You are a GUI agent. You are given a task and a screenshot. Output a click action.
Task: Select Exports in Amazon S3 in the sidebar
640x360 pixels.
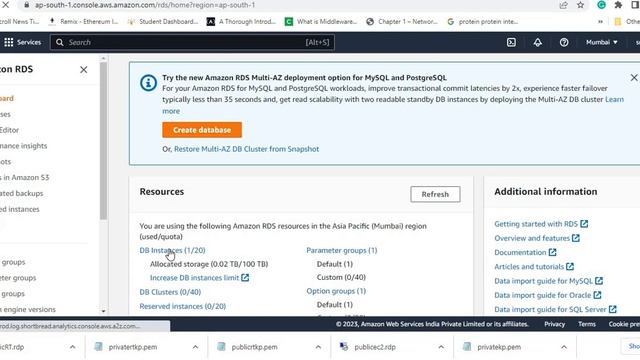(x=24, y=178)
